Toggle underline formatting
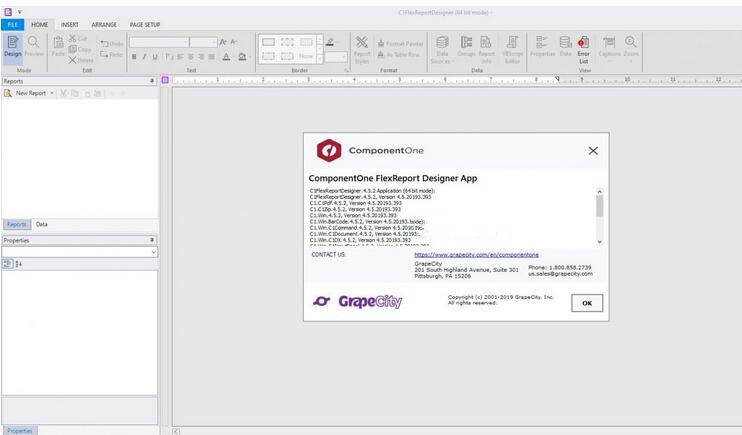Screen dimensions: 742x435 [155, 57]
